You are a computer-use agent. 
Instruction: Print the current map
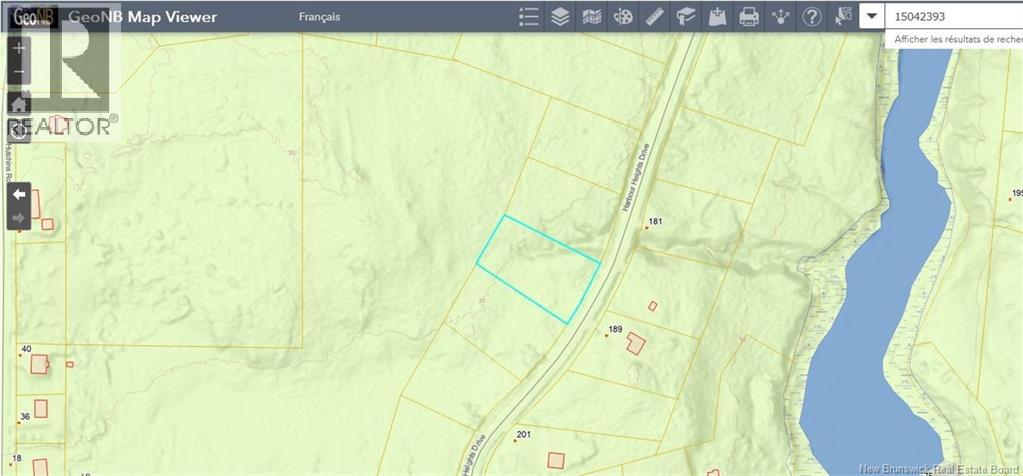(748, 17)
